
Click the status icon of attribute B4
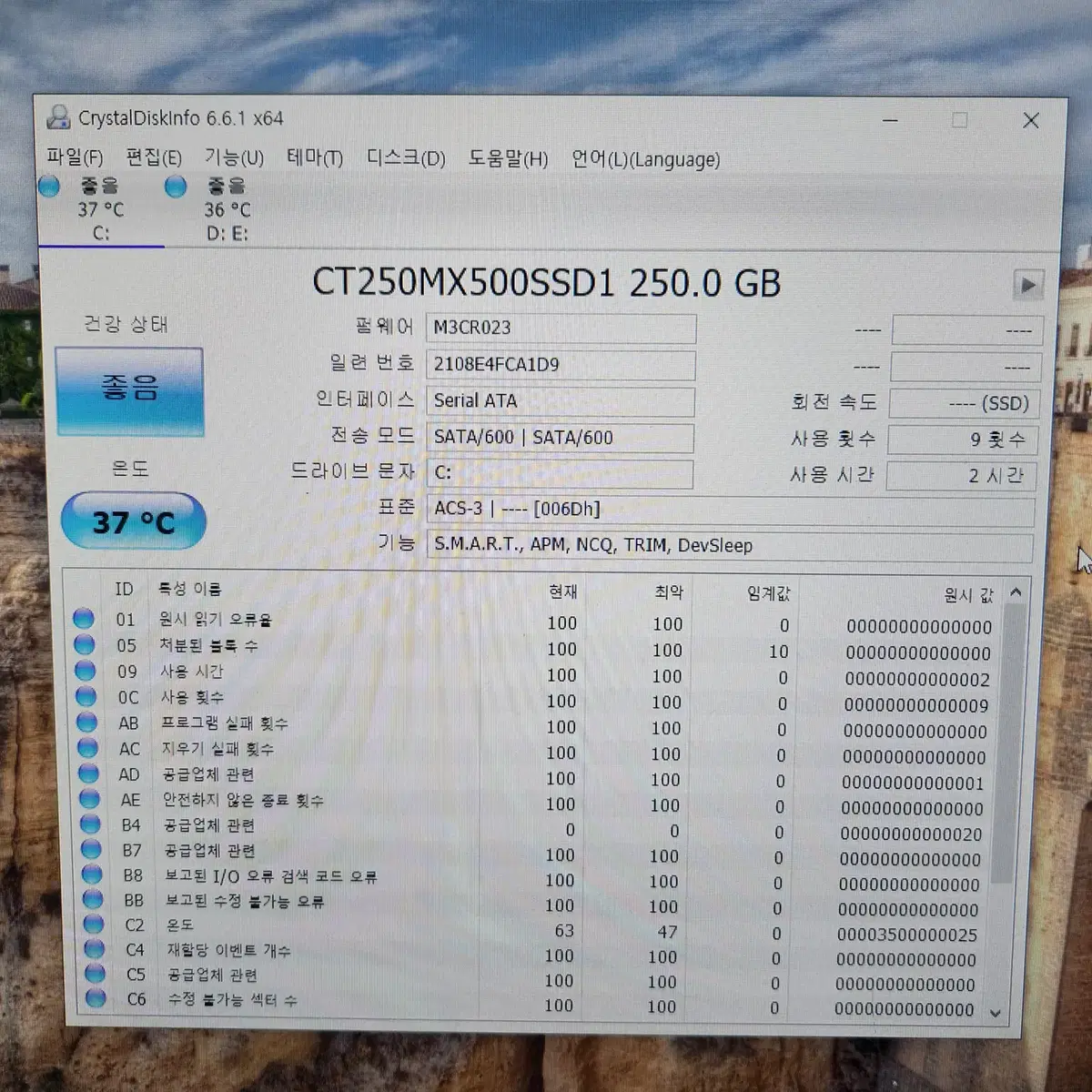click(91, 824)
